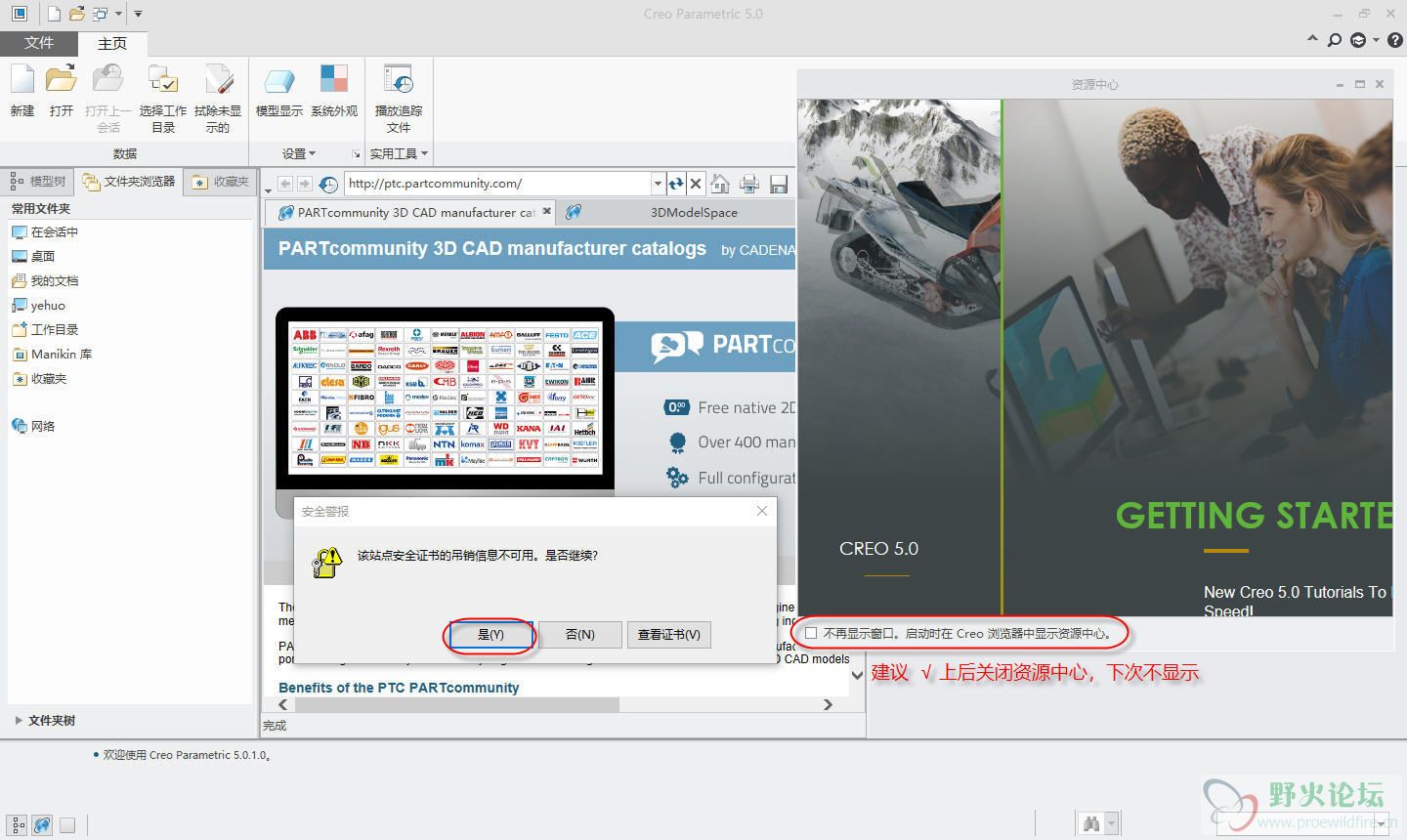Collapse the ribbon with the up chevron
1407x840 pixels.
point(1312,39)
